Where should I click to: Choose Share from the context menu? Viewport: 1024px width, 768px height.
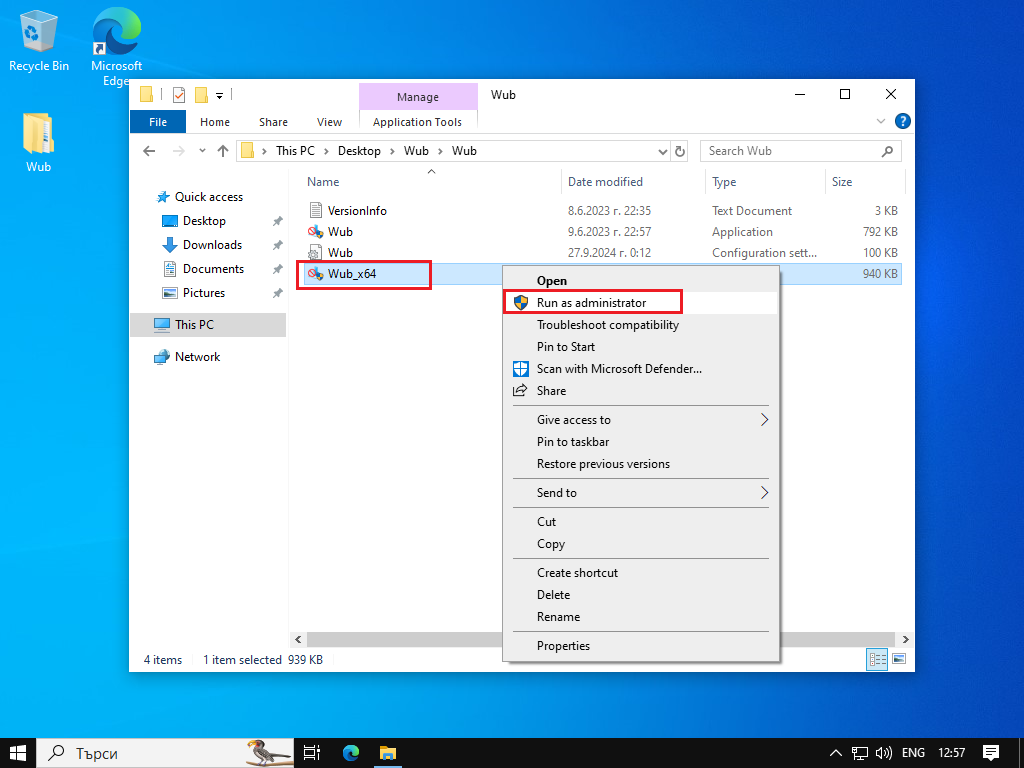point(641,391)
